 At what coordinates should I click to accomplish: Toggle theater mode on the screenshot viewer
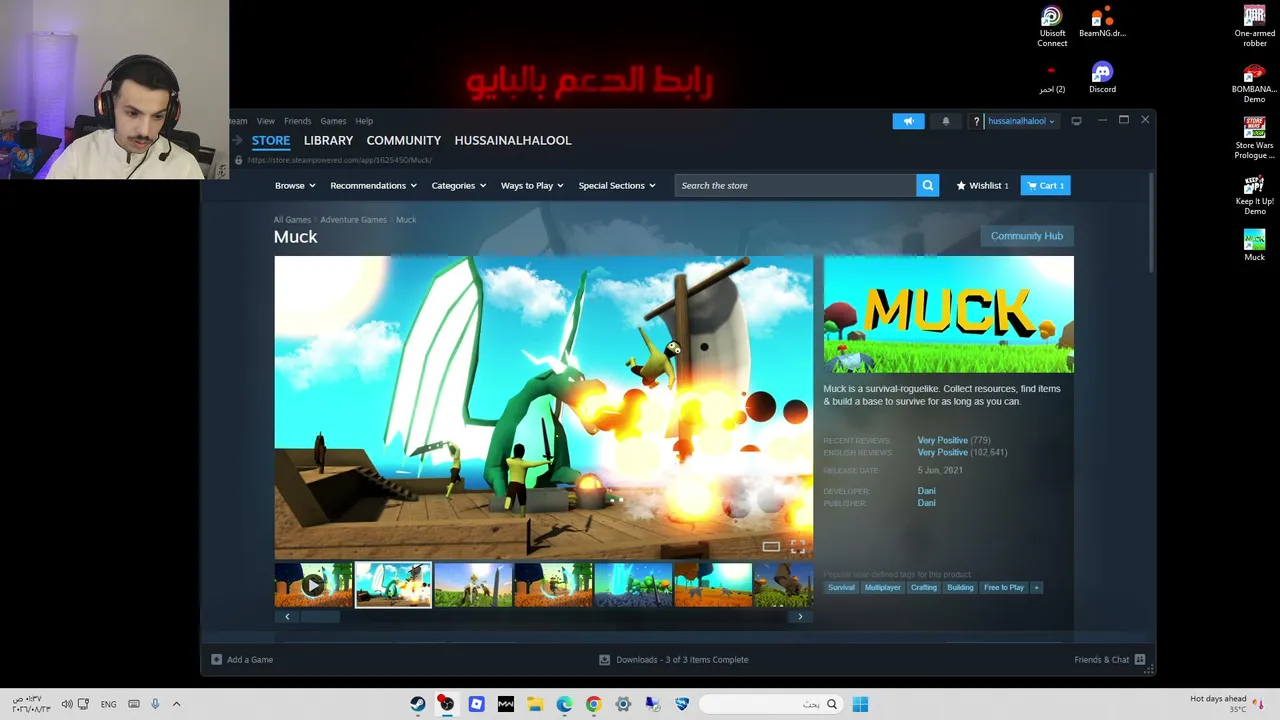pos(771,546)
